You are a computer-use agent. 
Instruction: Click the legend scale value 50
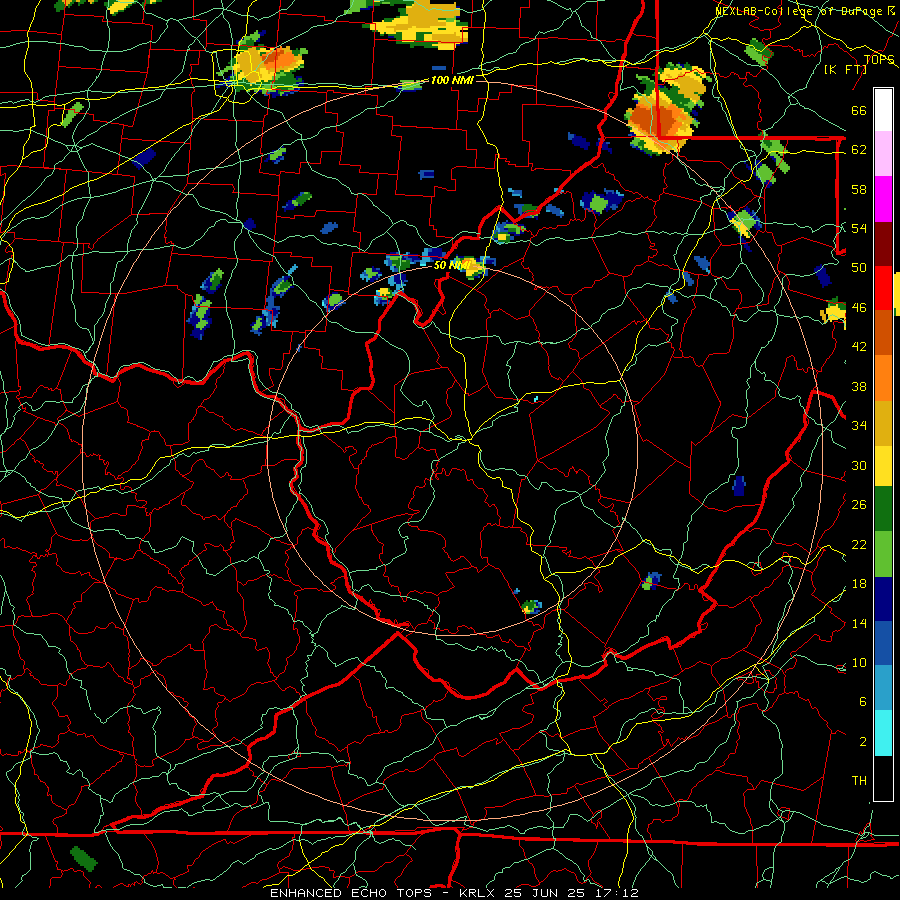(x=859, y=268)
